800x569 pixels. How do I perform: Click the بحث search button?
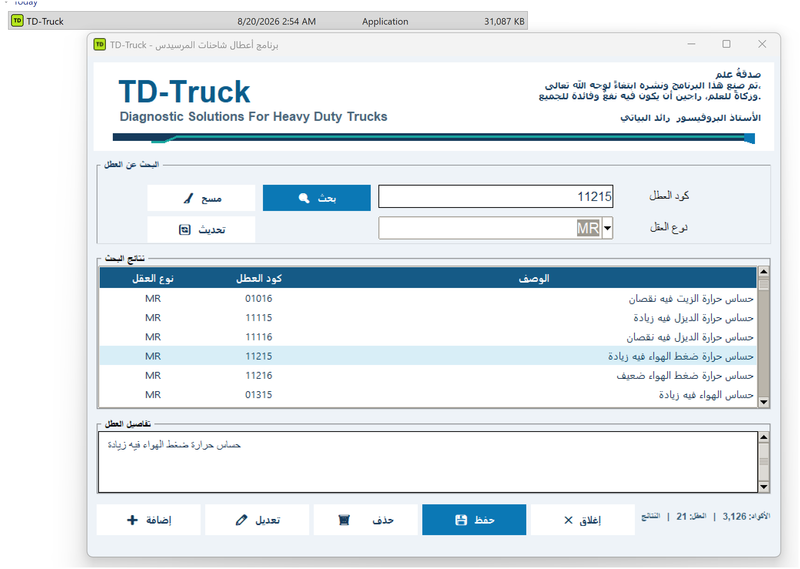pyautogui.click(x=316, y=198)
